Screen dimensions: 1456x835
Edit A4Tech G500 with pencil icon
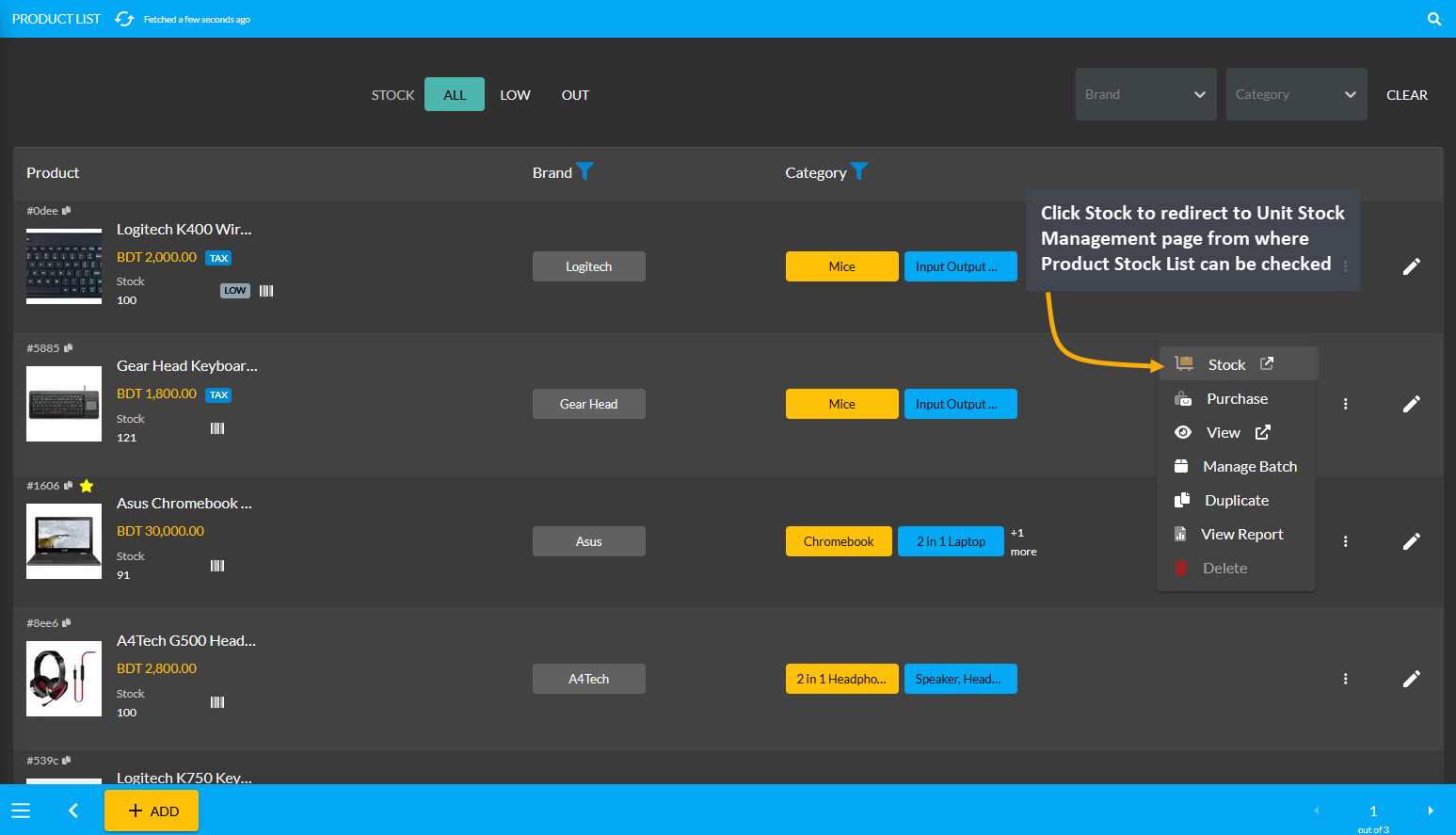tap(1412, 679)
